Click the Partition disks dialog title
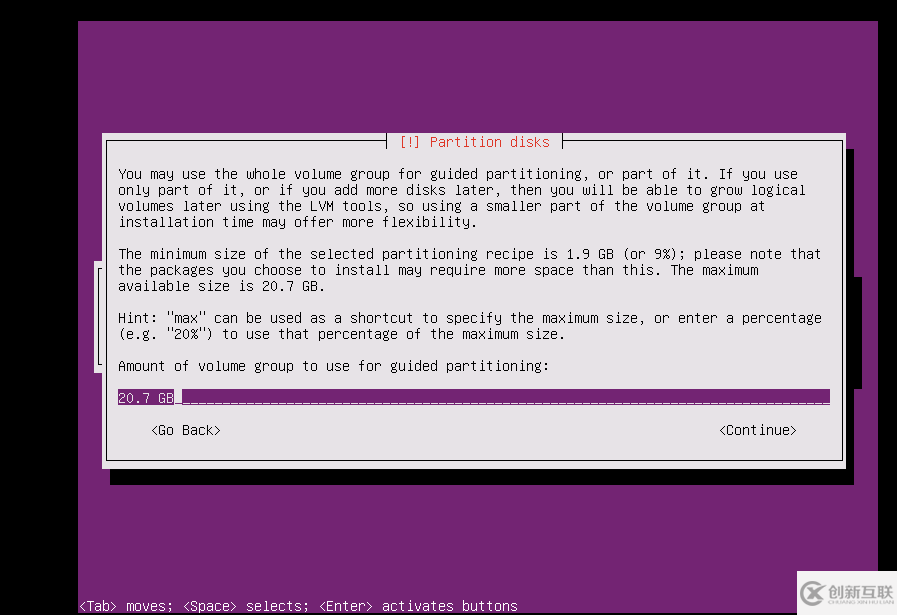 (492, 141)
